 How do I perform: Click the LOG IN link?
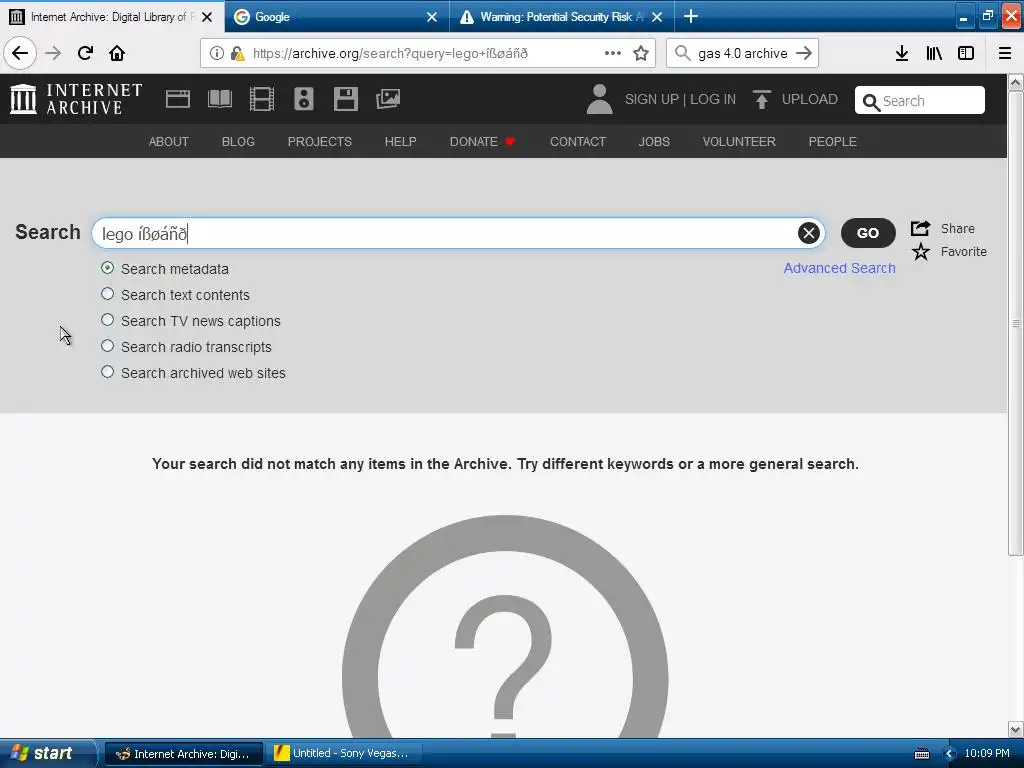click(x=713, y=99)
